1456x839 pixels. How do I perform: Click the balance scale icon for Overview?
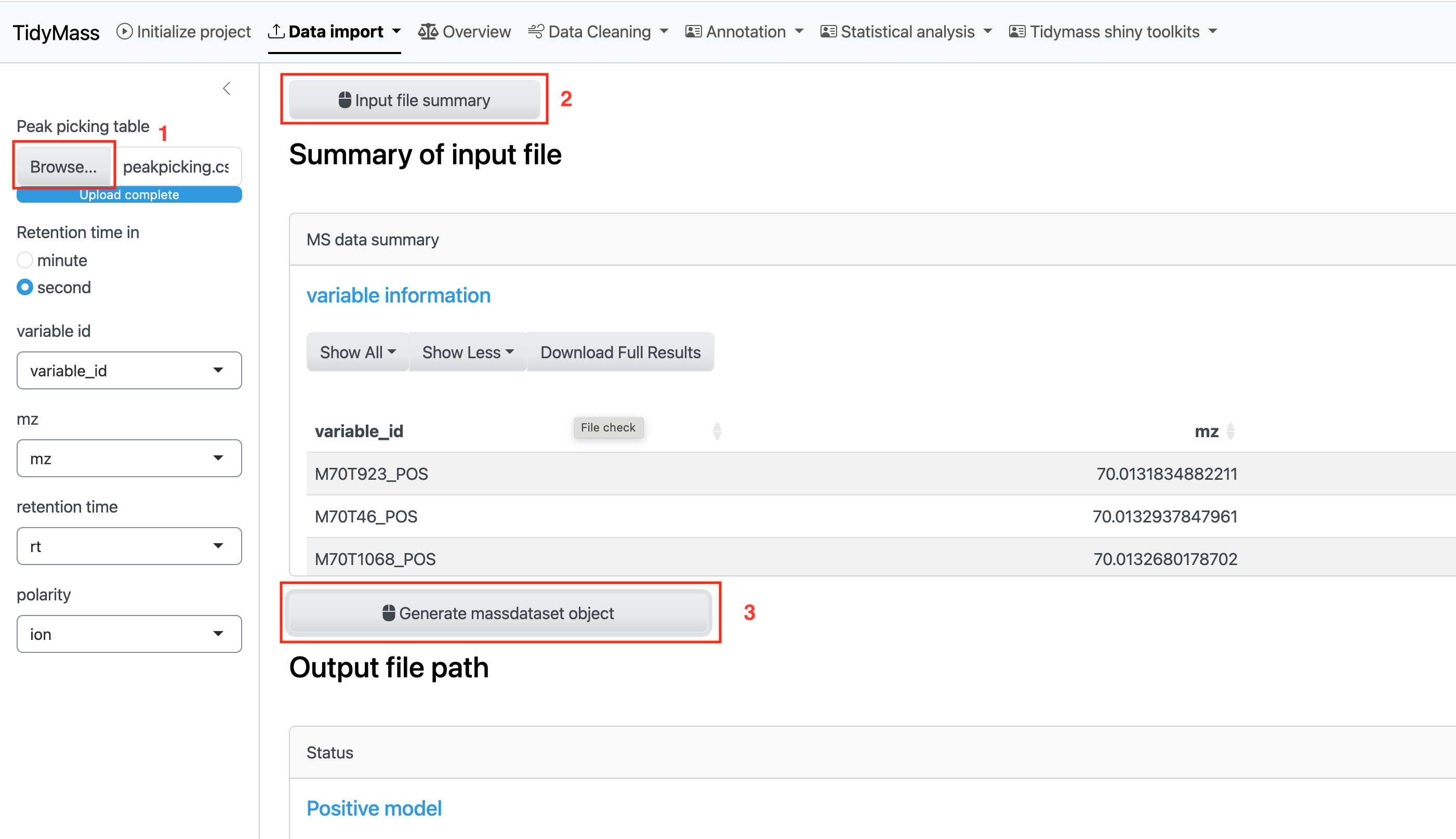tap(428, 31)
